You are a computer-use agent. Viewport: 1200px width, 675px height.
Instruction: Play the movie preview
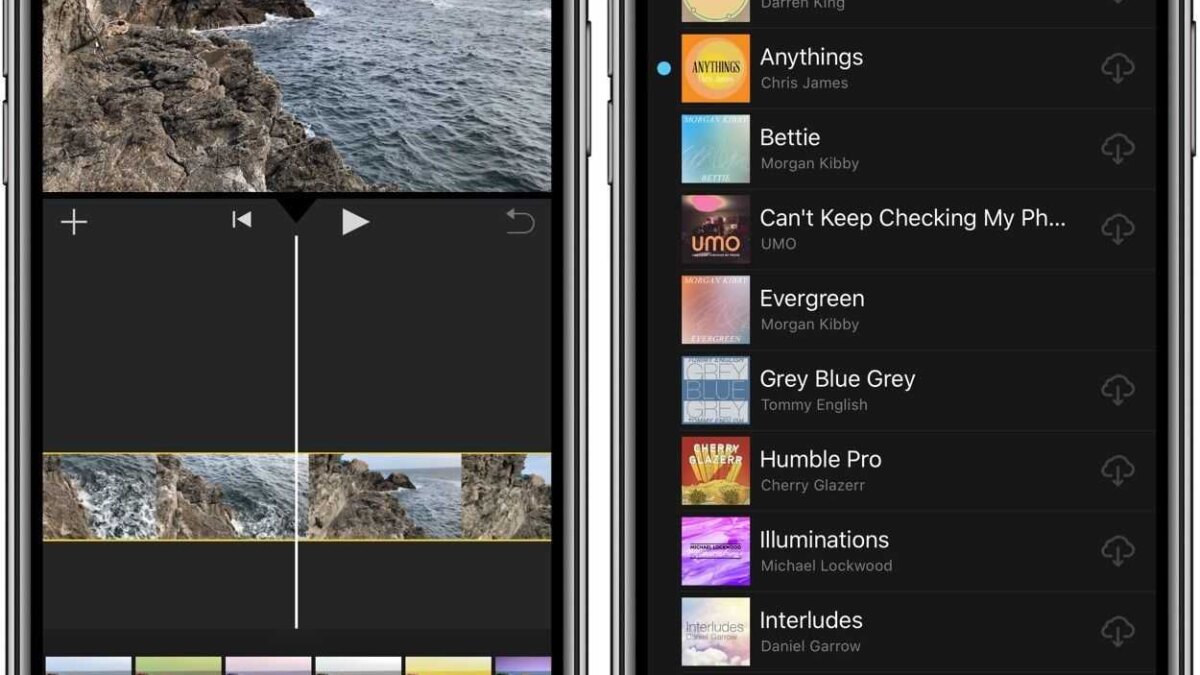(355, 222)
